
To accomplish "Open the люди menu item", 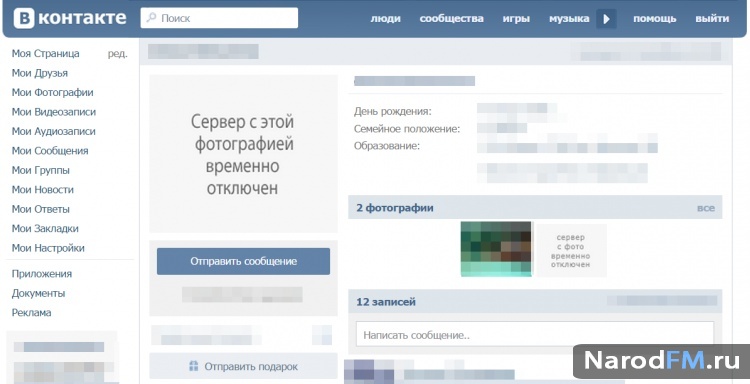I will pos(386,19).
